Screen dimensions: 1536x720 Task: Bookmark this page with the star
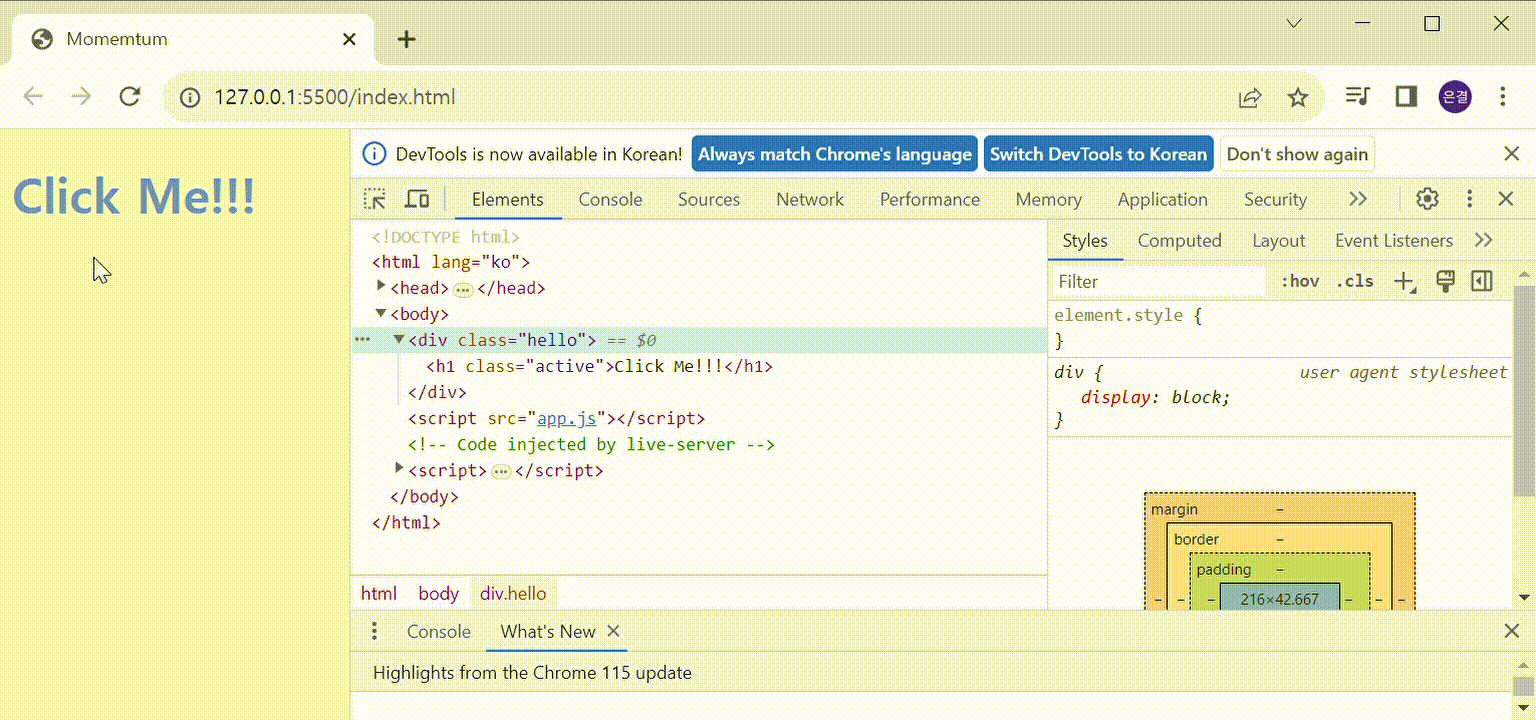[1298, 97]
